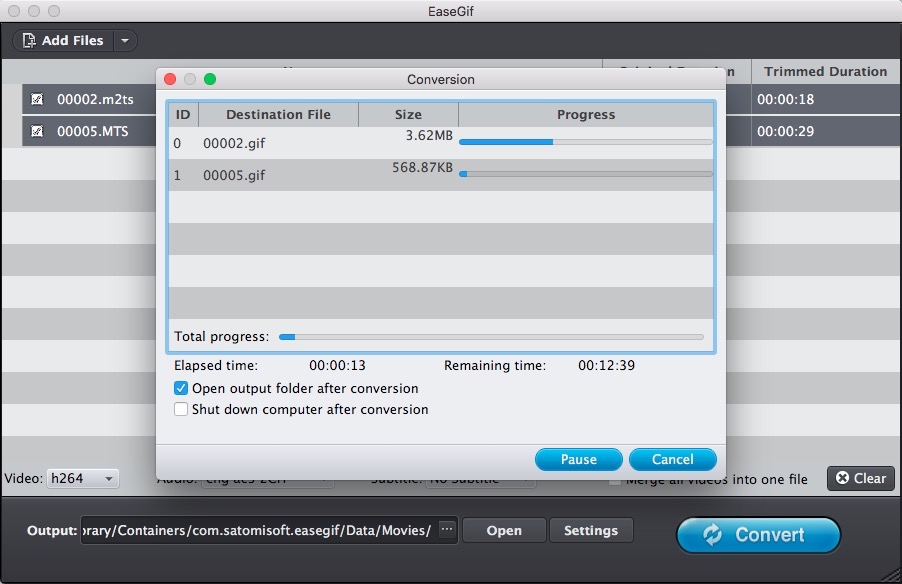Click the Clear button

[x=861, y=478]
